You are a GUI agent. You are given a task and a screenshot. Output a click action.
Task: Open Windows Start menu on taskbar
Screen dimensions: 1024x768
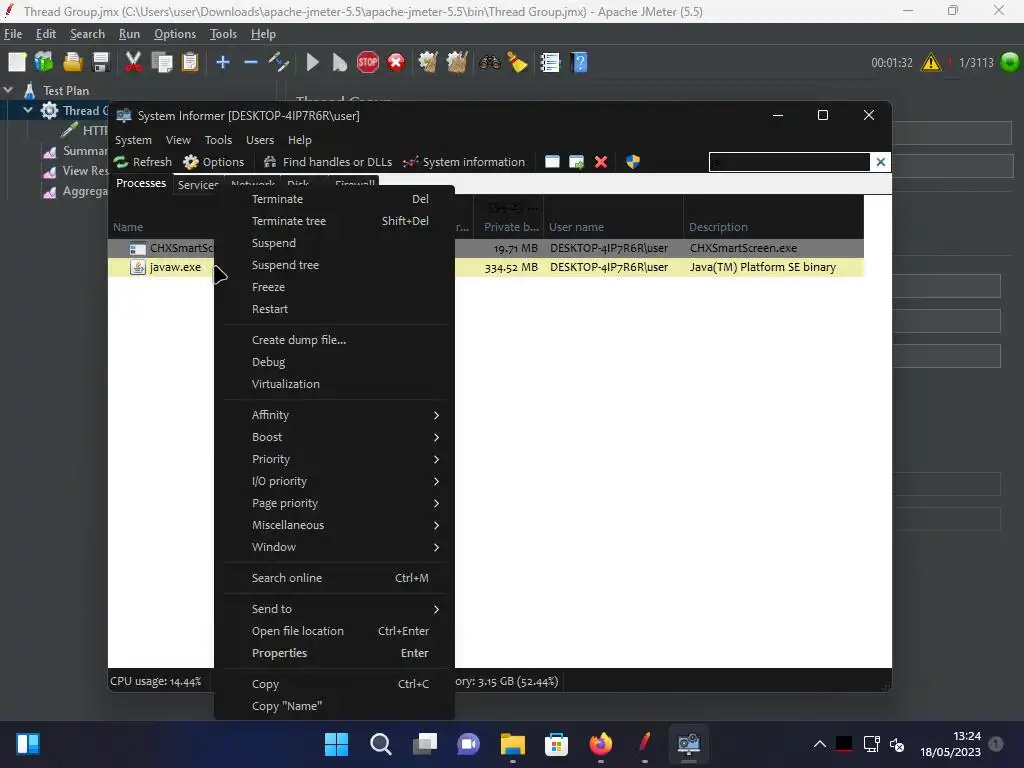coord(336,744)
